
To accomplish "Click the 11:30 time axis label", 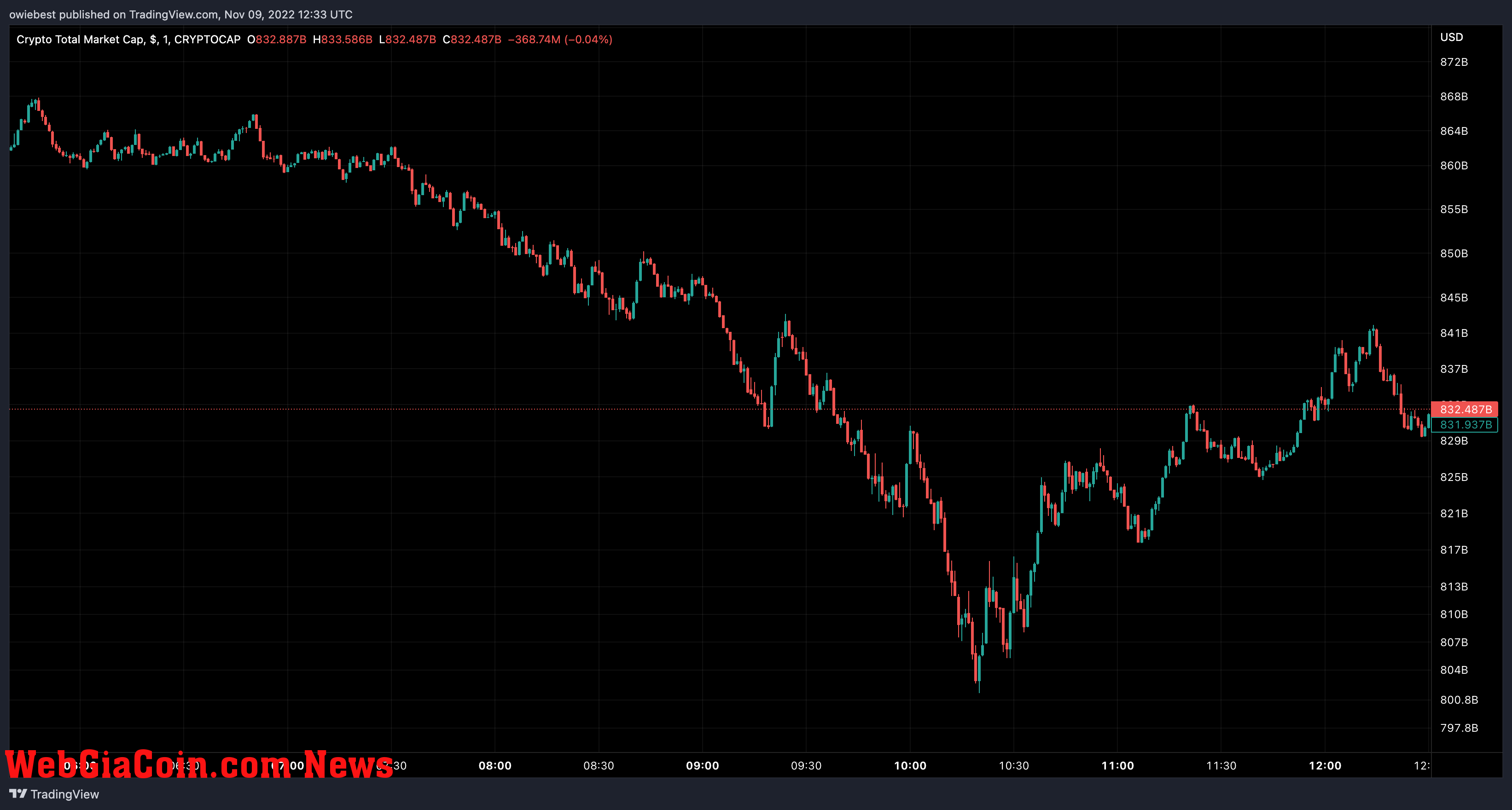I will [x=1221, y=765].
